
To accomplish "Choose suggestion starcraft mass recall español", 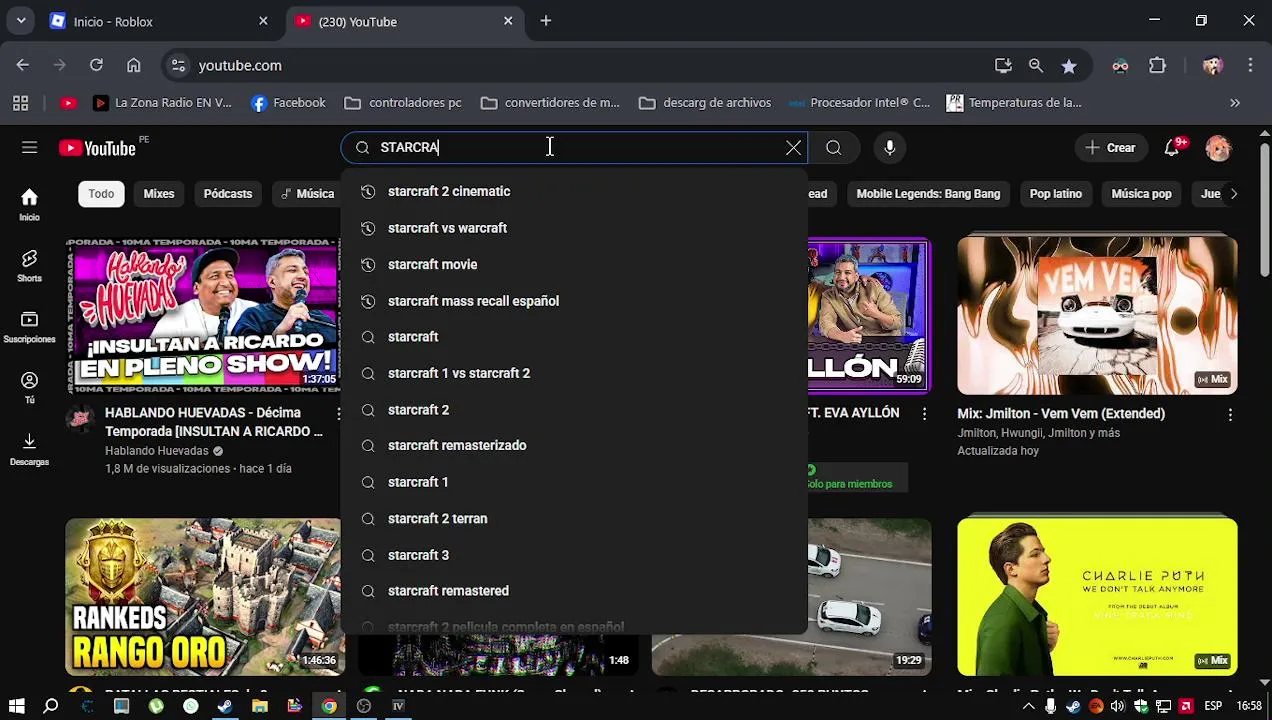I will pyautogui.click(x=574, y=301).
